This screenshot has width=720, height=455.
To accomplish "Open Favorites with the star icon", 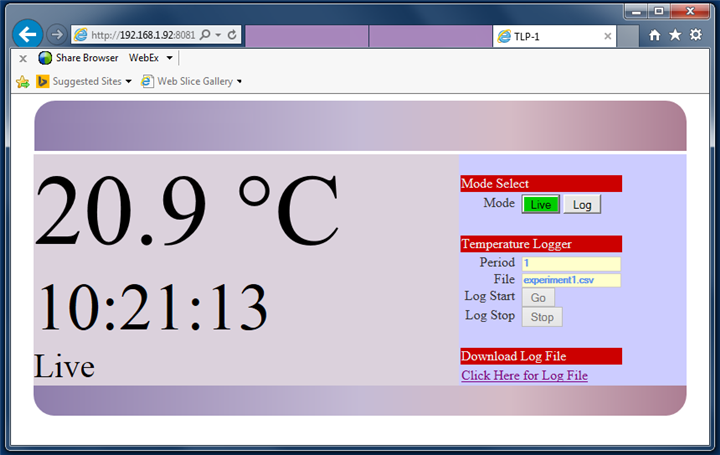I will 675,35.
